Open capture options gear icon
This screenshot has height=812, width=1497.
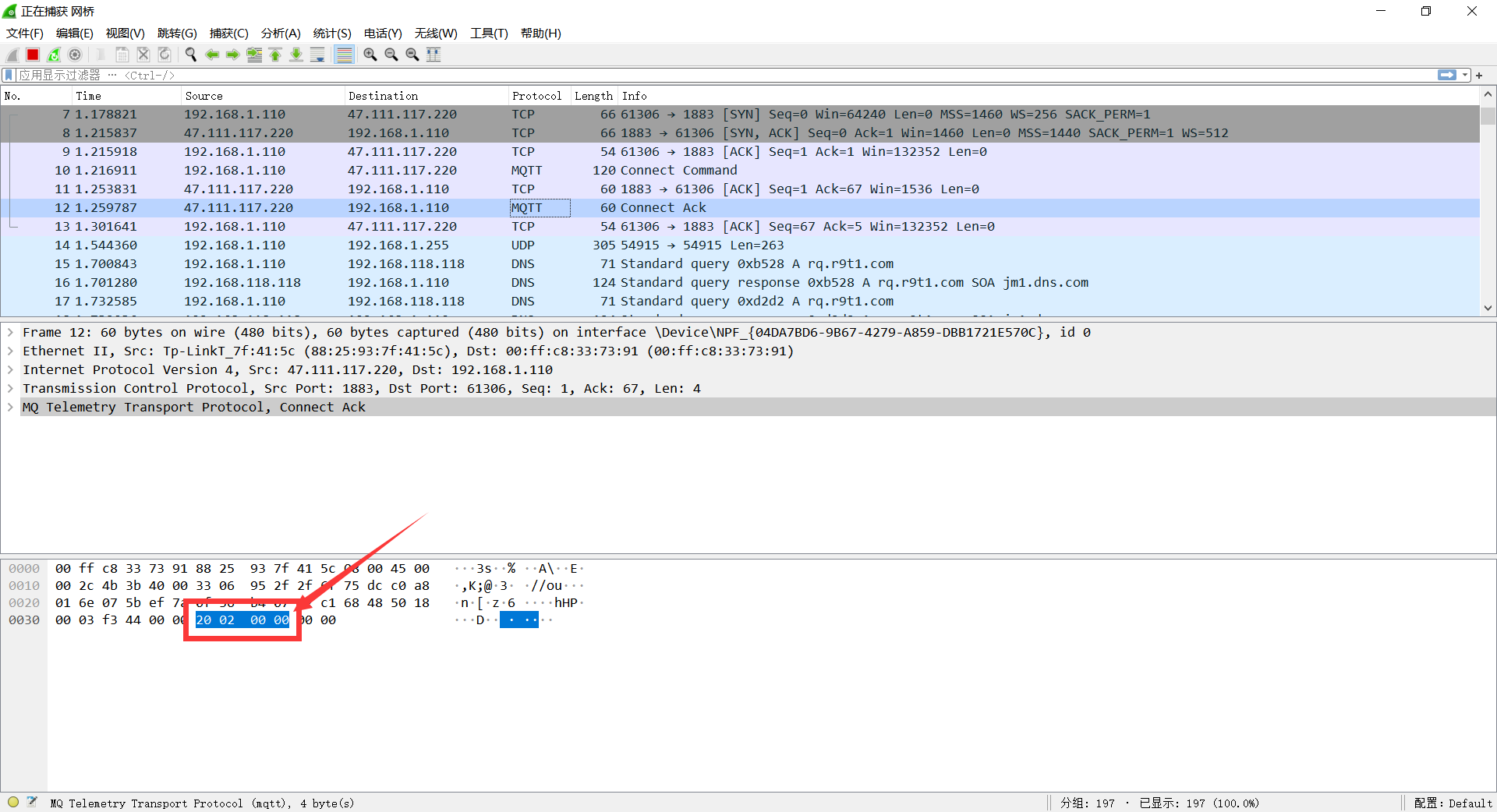pos(75,55)
